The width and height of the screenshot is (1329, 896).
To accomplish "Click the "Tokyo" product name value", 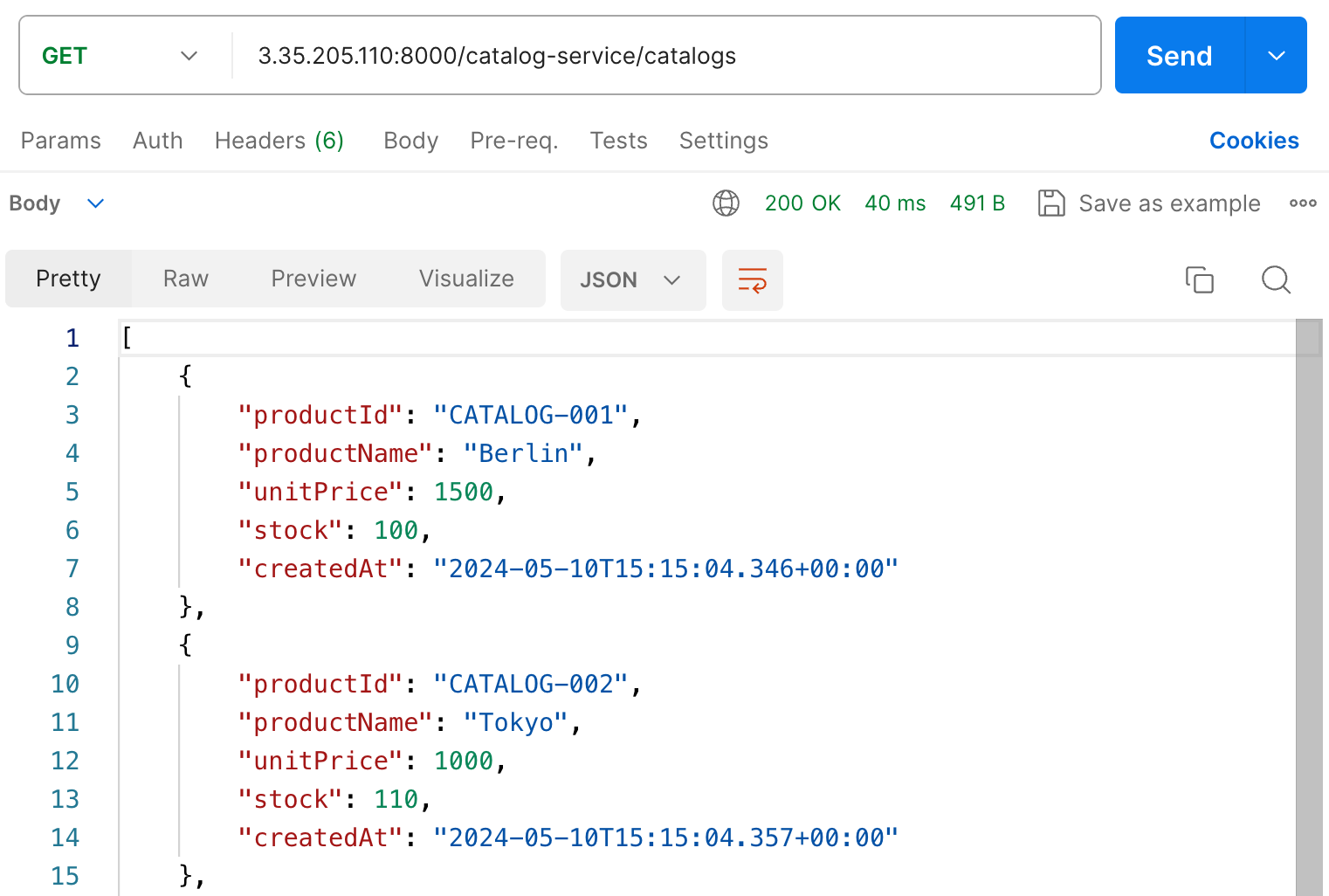I will coord(516,722).
